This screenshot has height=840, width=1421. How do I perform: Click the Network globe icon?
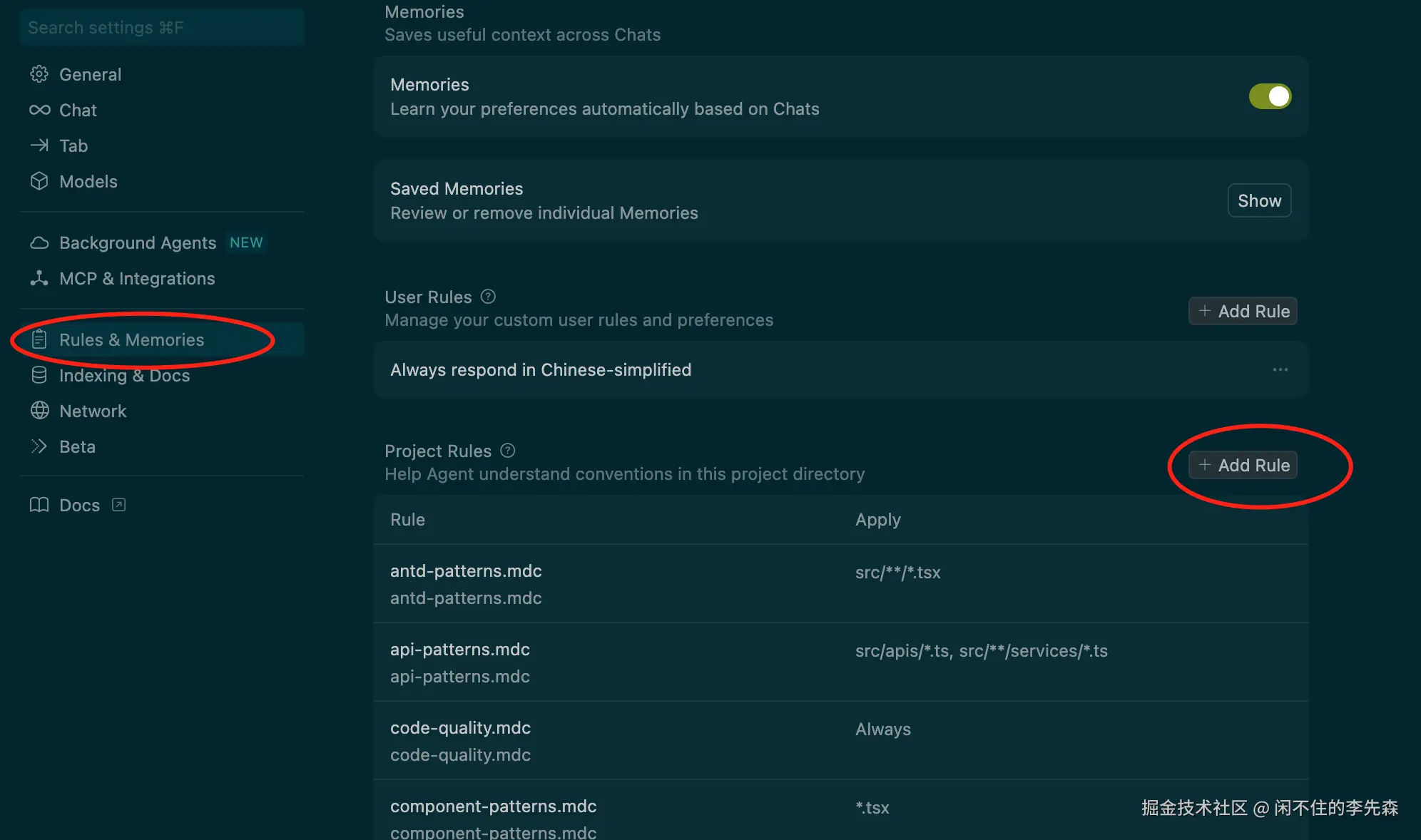coord(39,411)
